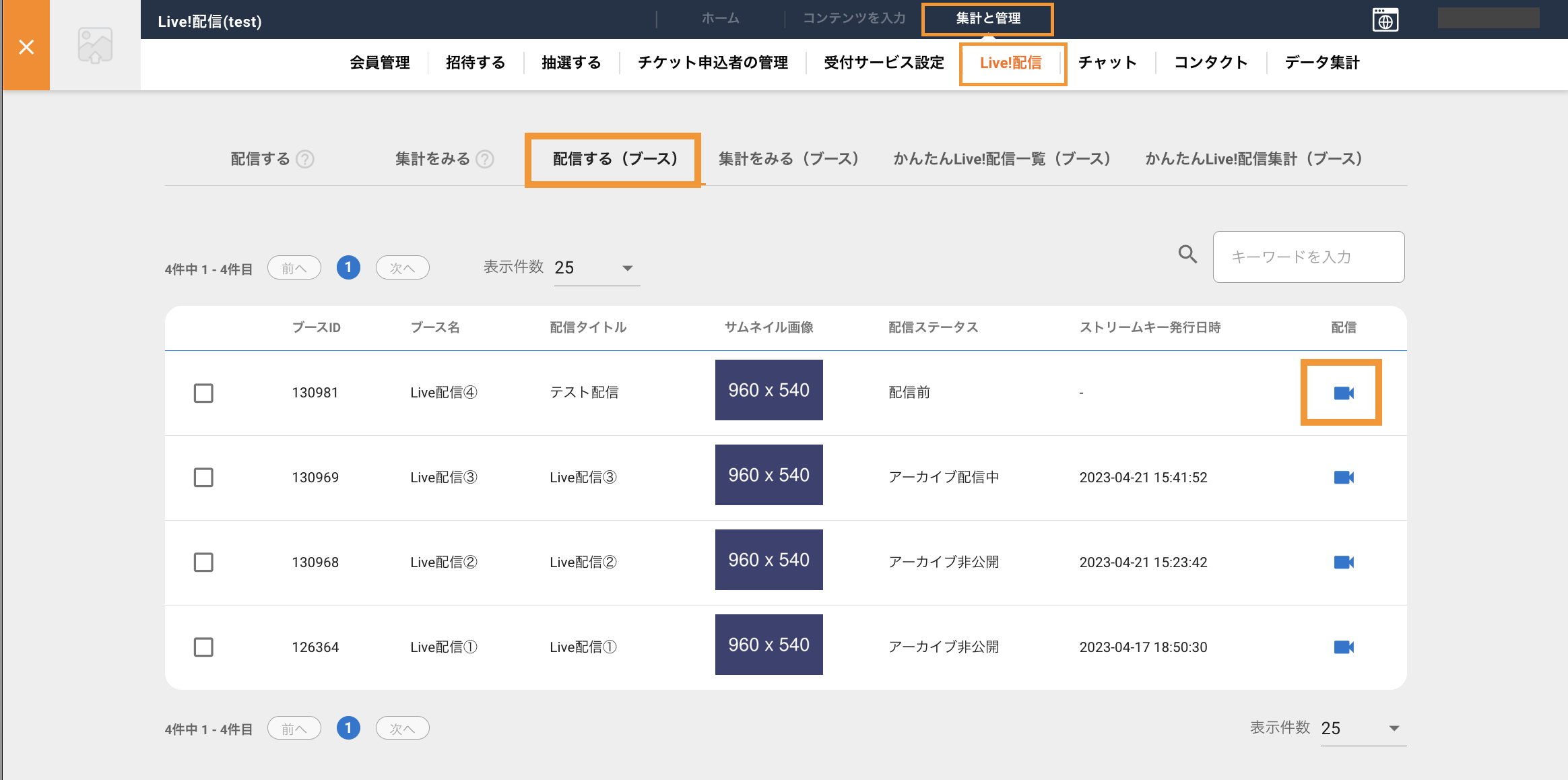Check the checkbox for booth 130968
1568x780 pixels.
pos(203,562)
